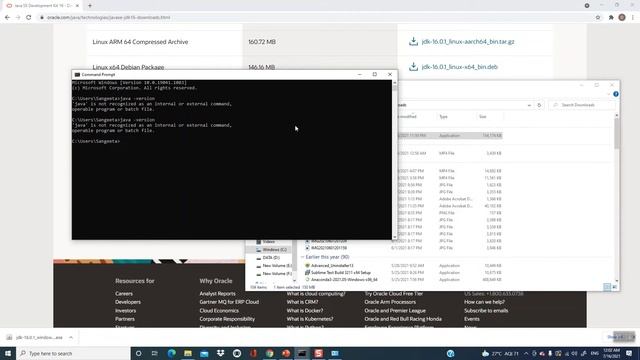Close the Java SE Development Kit tab
640x360 pixels.
tap(78, 6)
